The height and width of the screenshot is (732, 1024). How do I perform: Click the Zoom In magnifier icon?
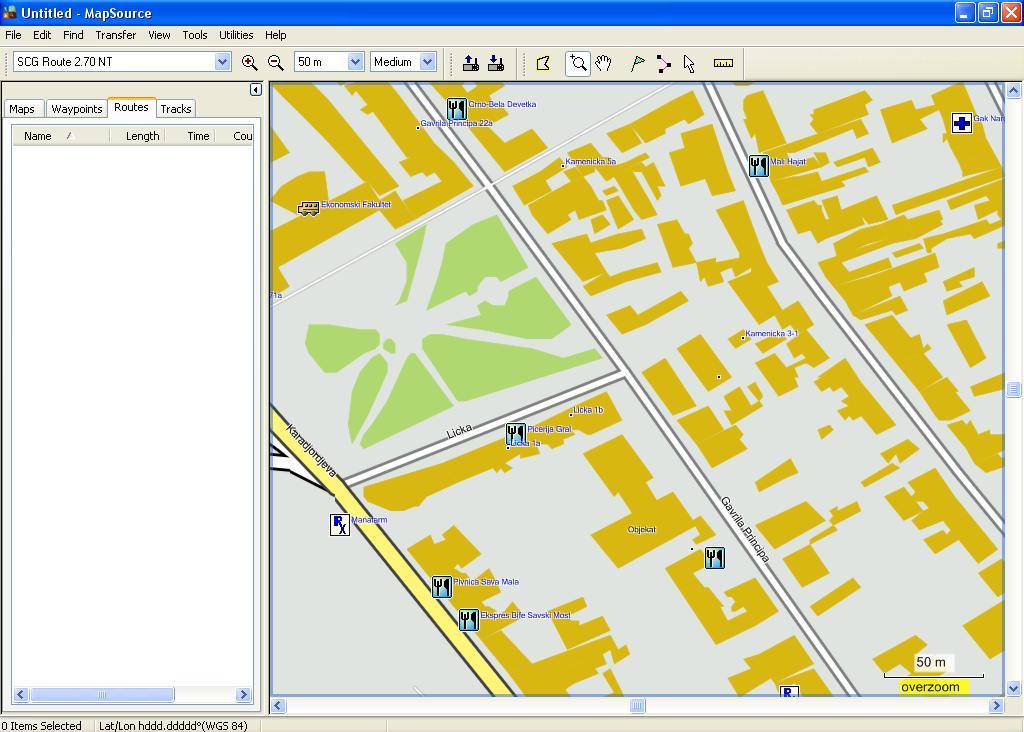click(x=250, y=62)
